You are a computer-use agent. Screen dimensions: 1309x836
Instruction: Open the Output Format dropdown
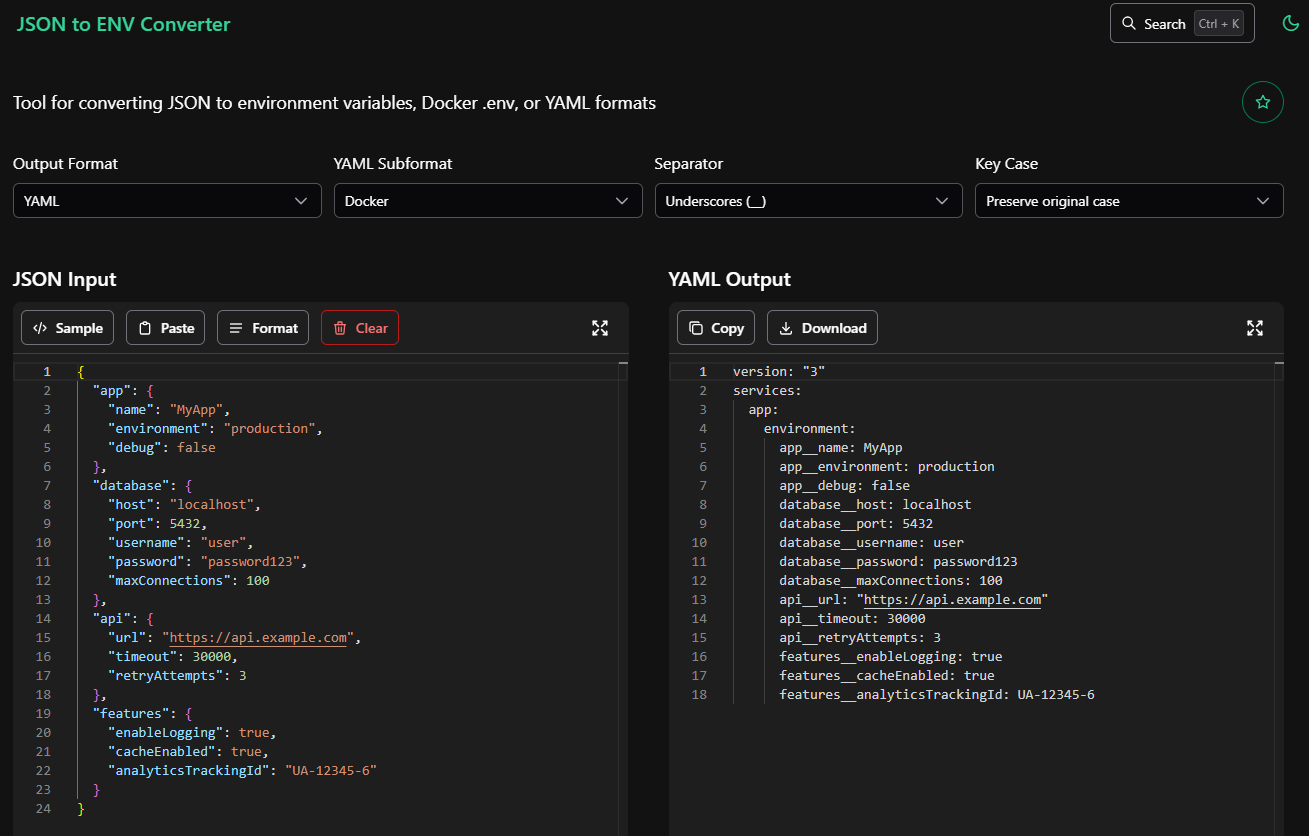pyautogui.click(x=166, y=200)
